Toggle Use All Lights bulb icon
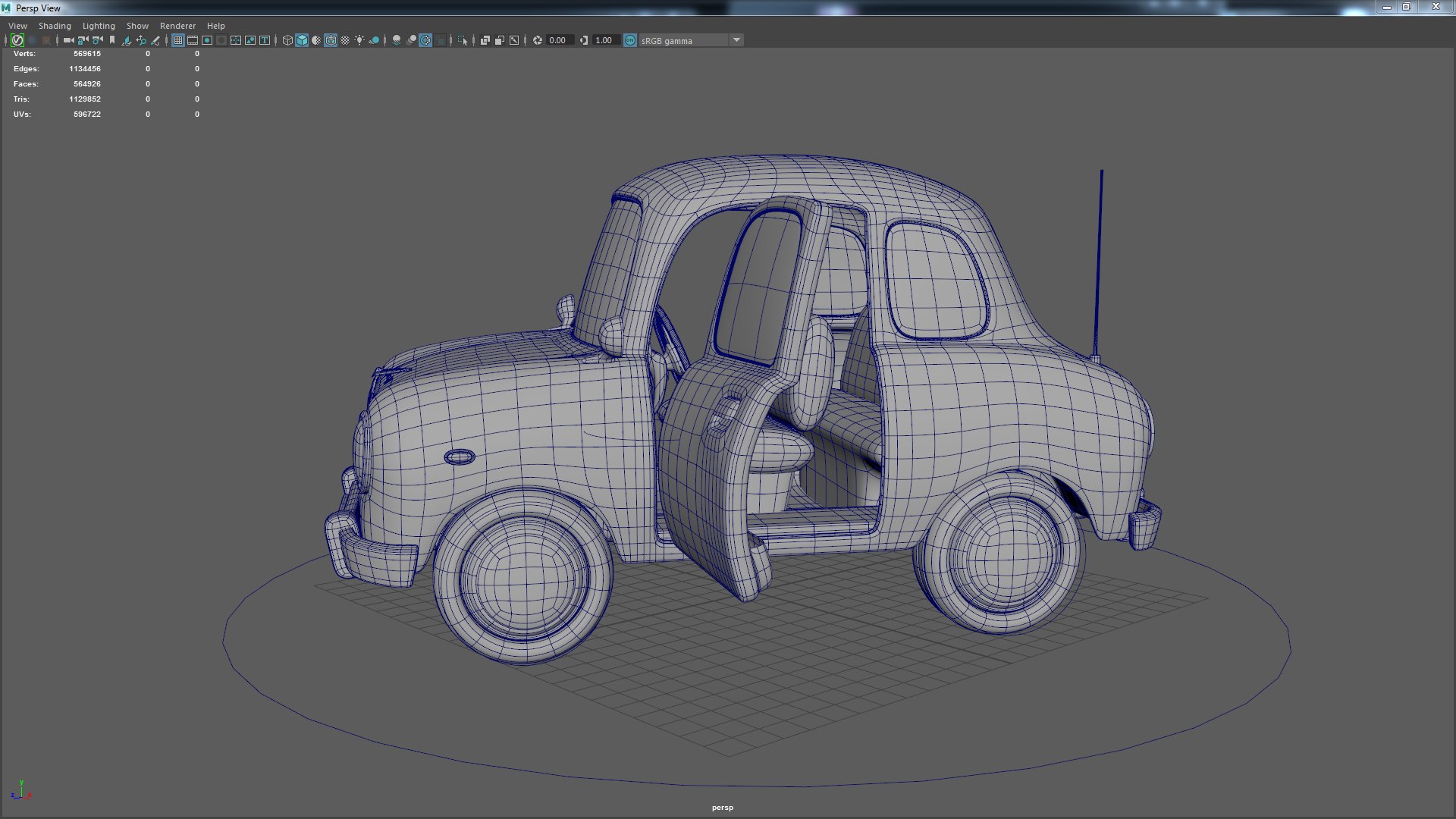1456x819 pixels. pos(359,40)
